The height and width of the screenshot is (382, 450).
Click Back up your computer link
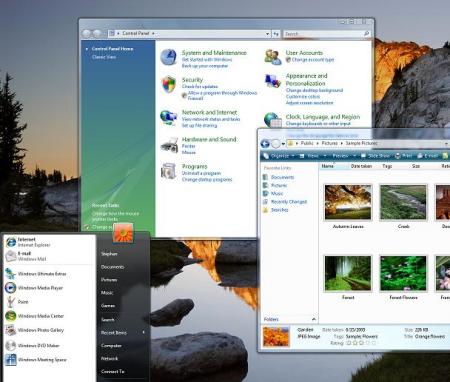[205, 66]
